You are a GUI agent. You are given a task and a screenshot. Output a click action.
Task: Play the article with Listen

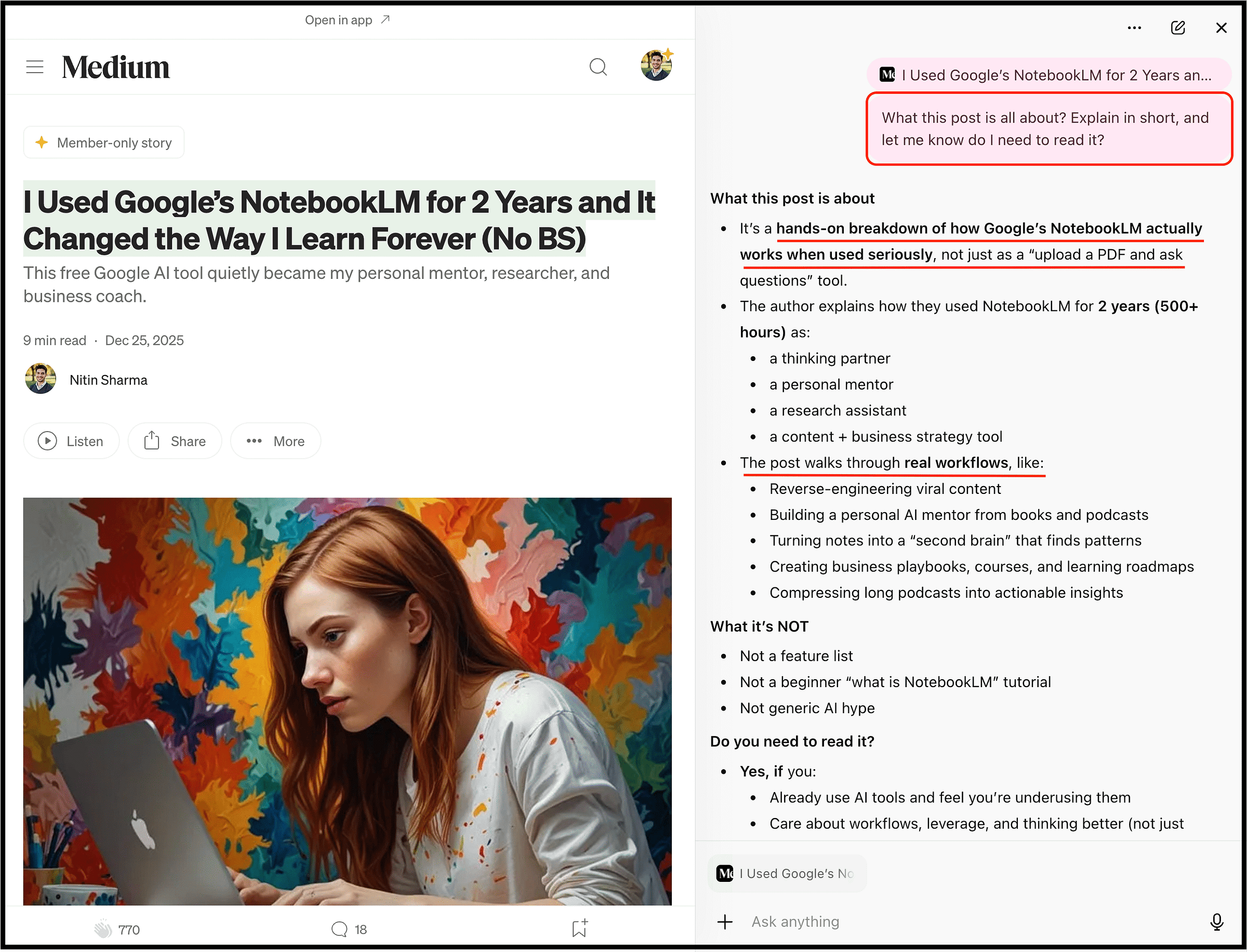click(71, 441)
